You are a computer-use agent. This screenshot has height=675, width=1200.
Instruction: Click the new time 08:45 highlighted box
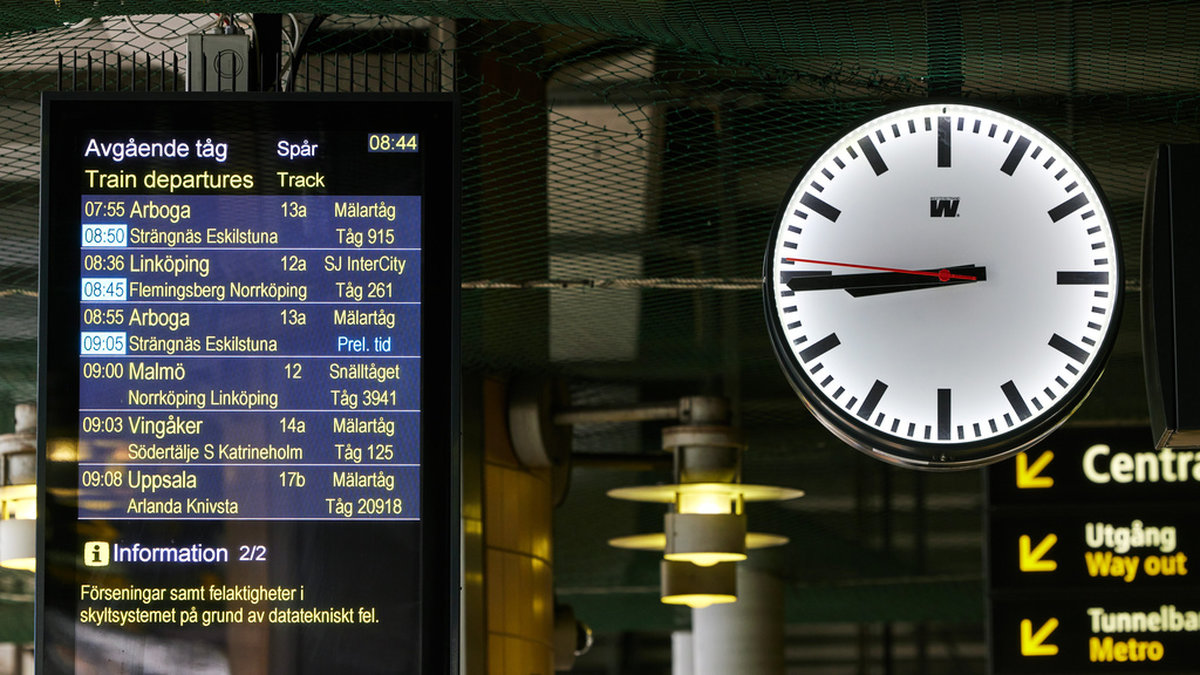104,290
